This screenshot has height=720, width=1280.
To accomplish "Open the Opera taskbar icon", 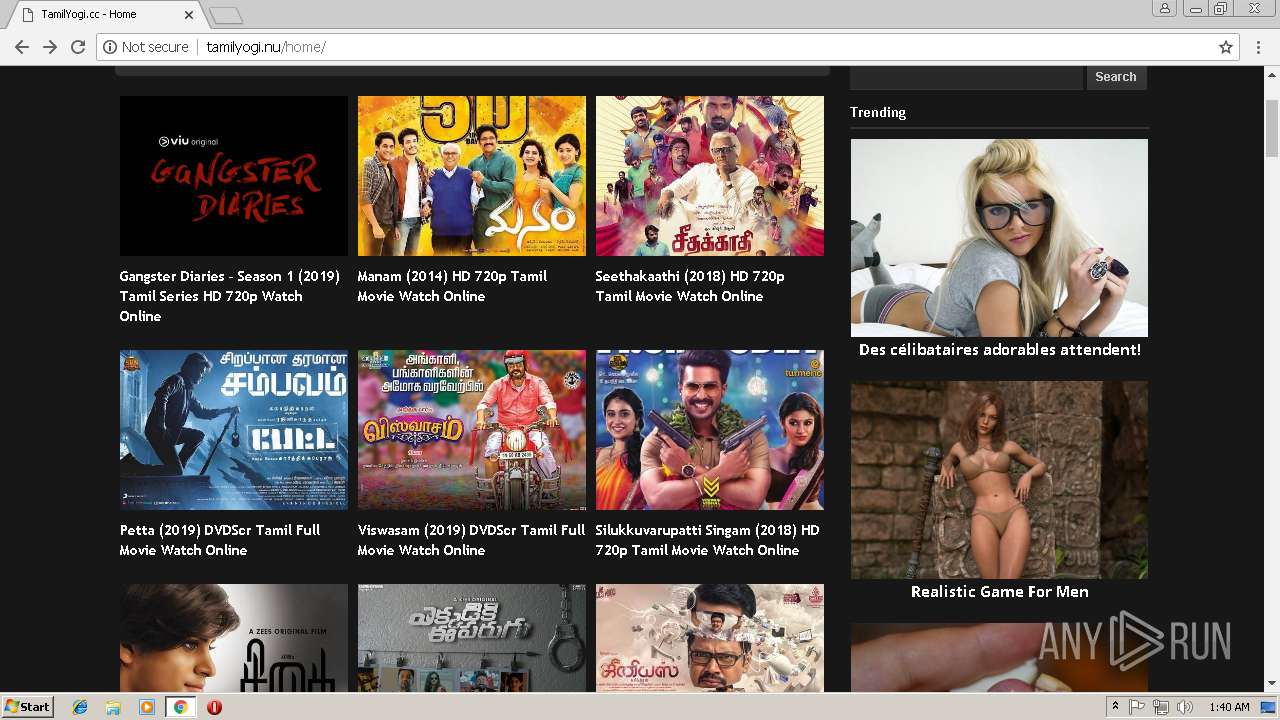I will click(x=214, y=707).
